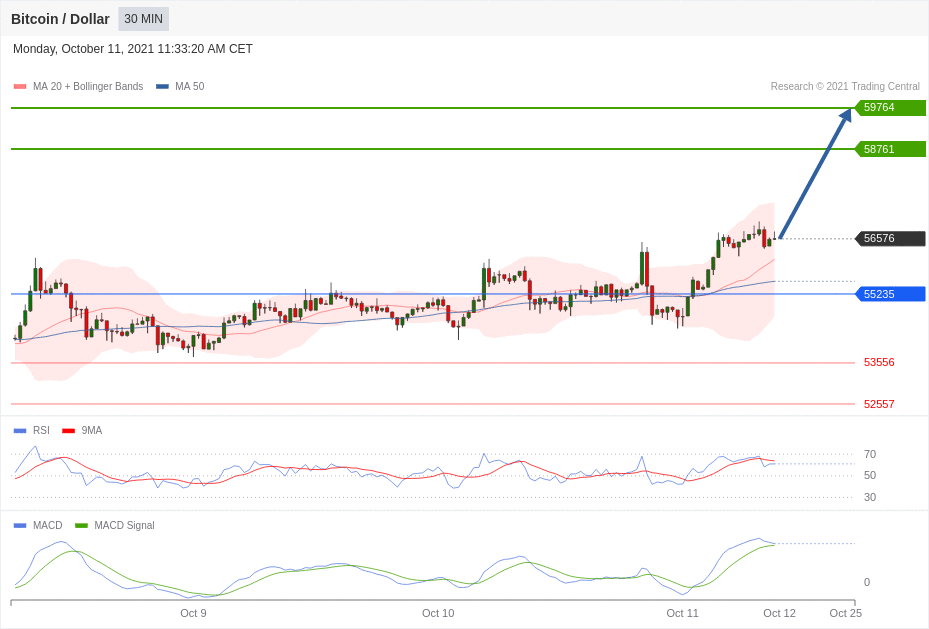Click the Bitcoin / Dollar title
929x629 pixels.
(x=60, y=19)
